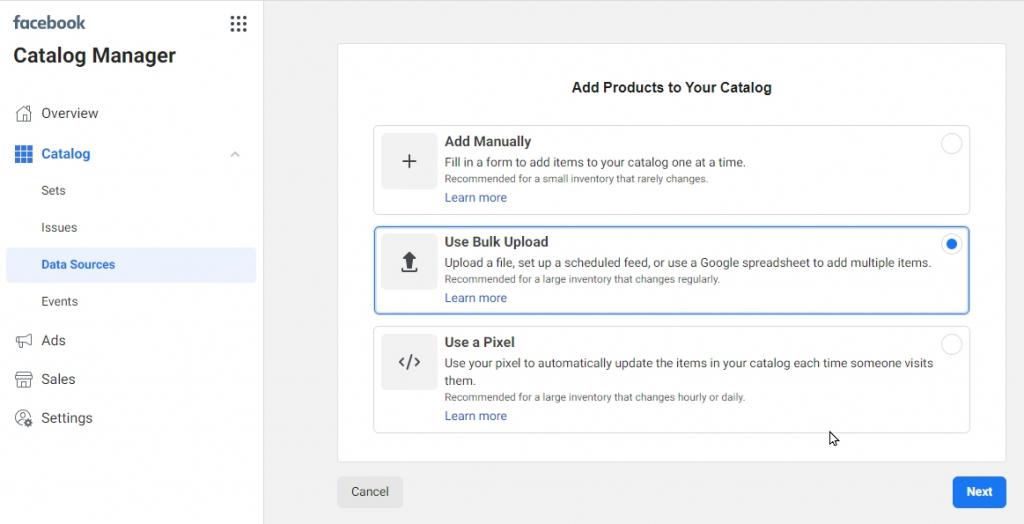Click the Use Bulk Upload heading
Viewport: 1024px width, 524px height.
coord(496,242)
